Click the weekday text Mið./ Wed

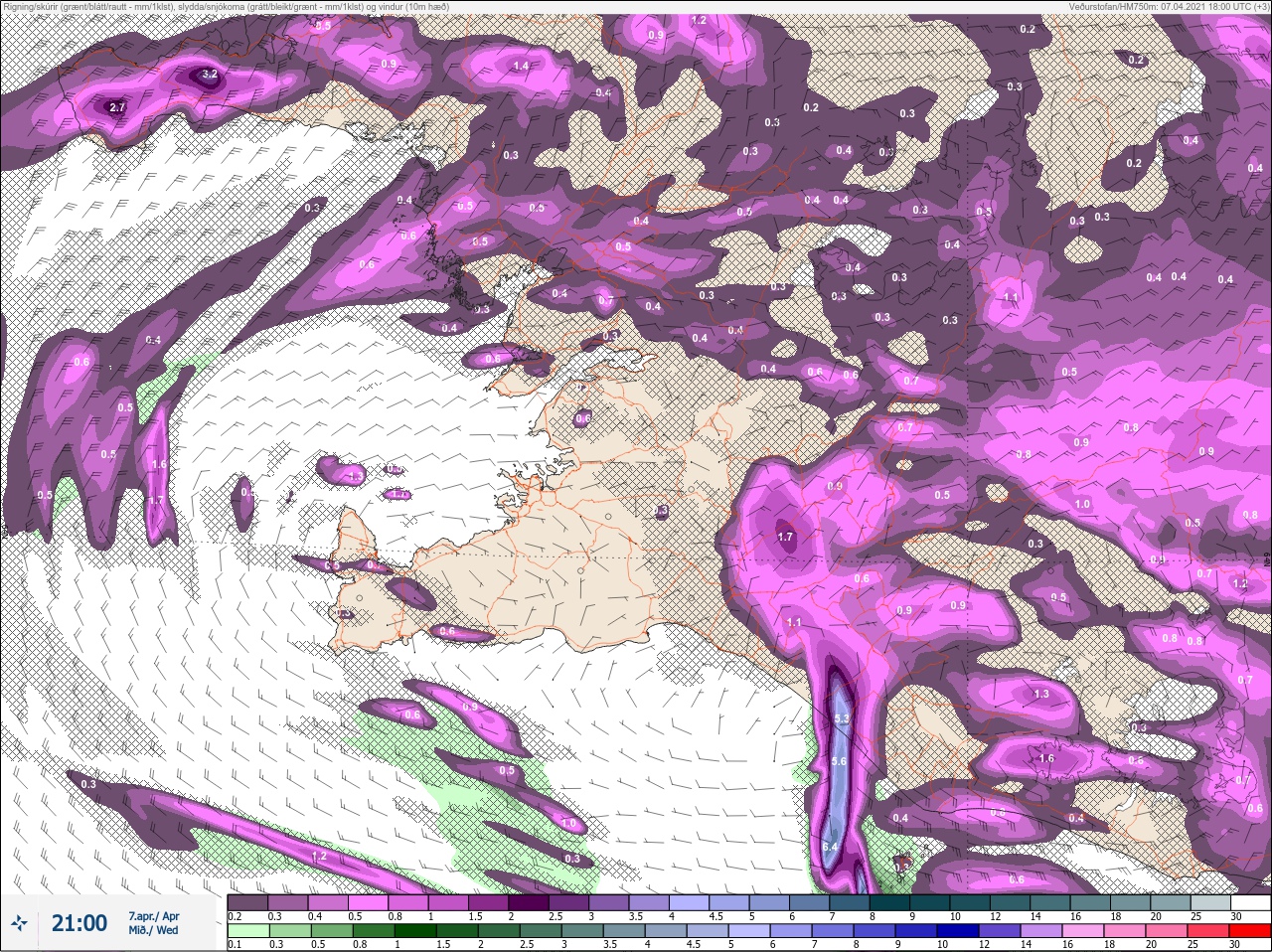click(153, 931)
